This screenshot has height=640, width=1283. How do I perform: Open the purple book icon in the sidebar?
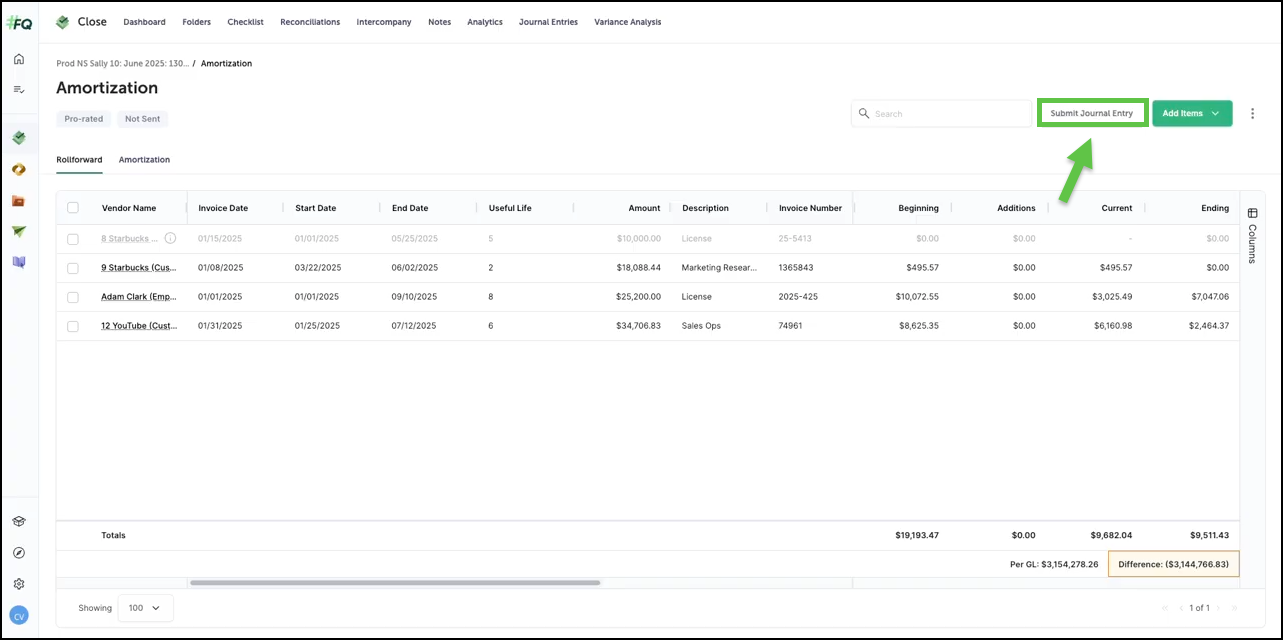(x=19, y=262)
